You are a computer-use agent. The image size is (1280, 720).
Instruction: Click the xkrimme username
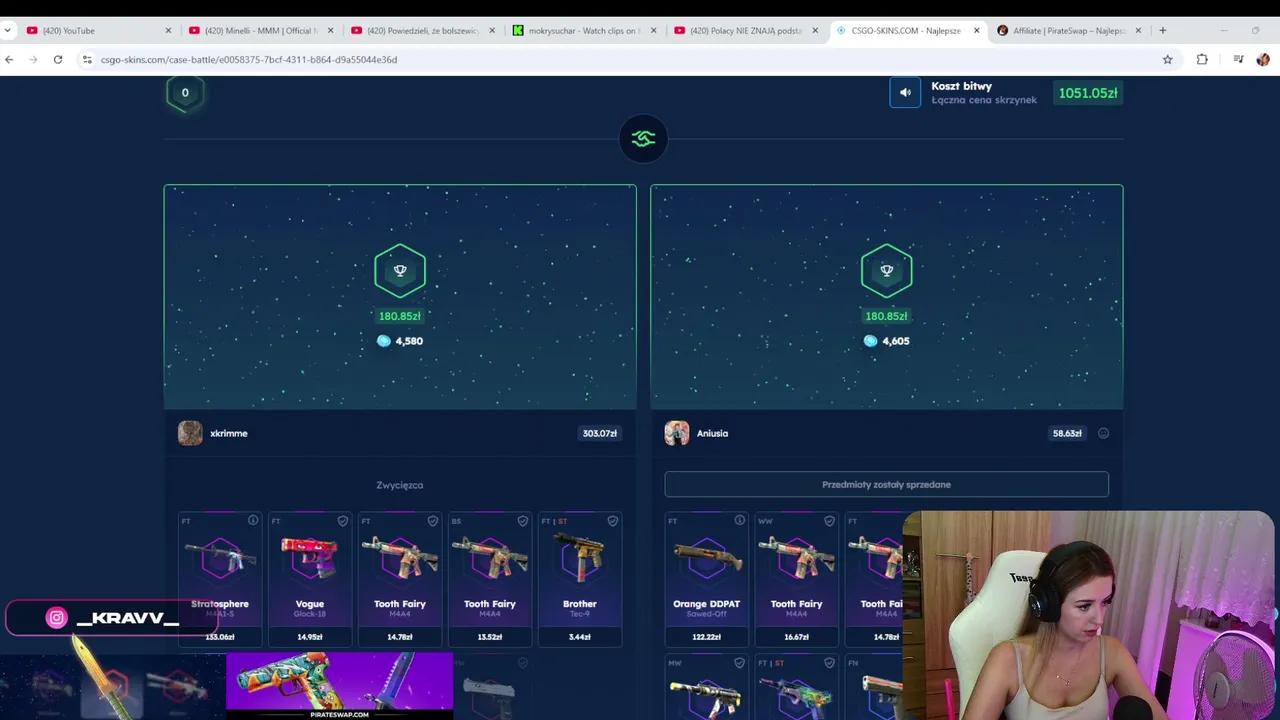pos(229,433)
